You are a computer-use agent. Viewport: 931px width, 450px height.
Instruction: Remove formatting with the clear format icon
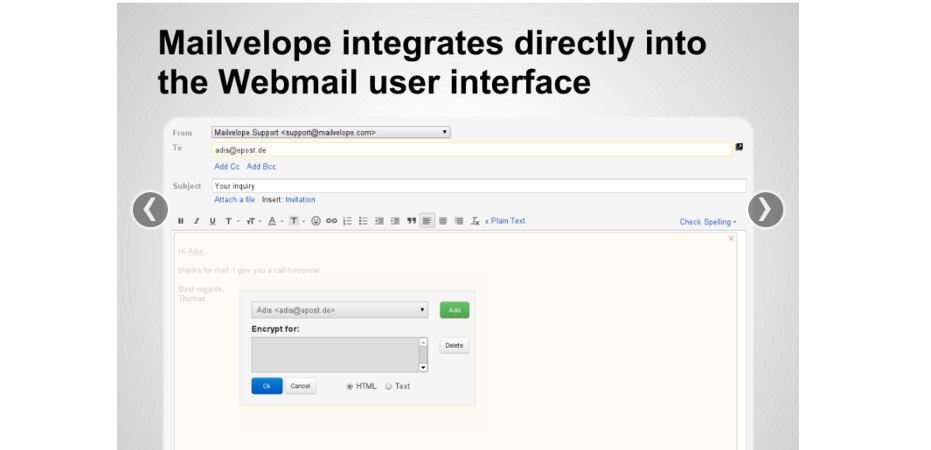click(476, 221)
